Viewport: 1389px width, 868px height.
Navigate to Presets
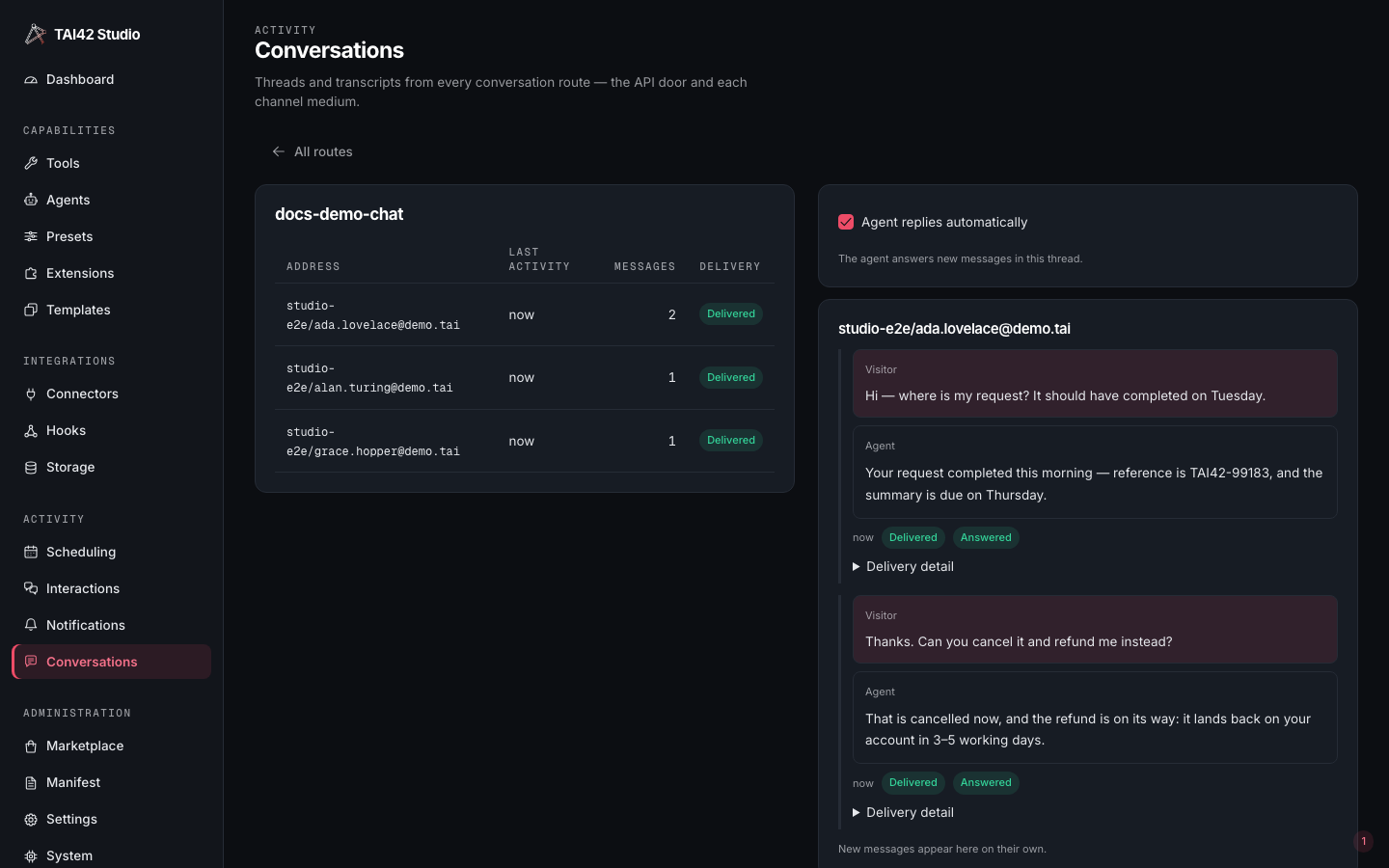(111, 237)
